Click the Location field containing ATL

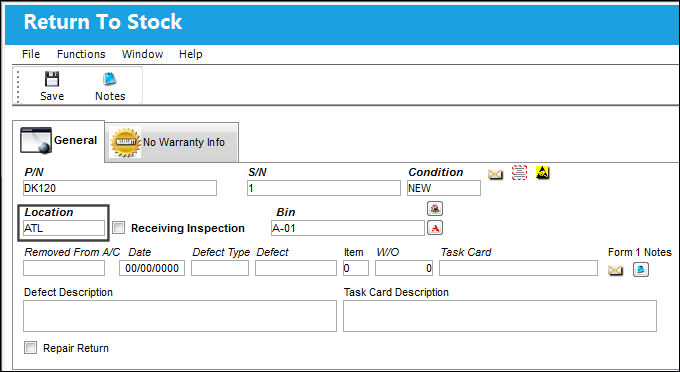[x=64, y=228]
